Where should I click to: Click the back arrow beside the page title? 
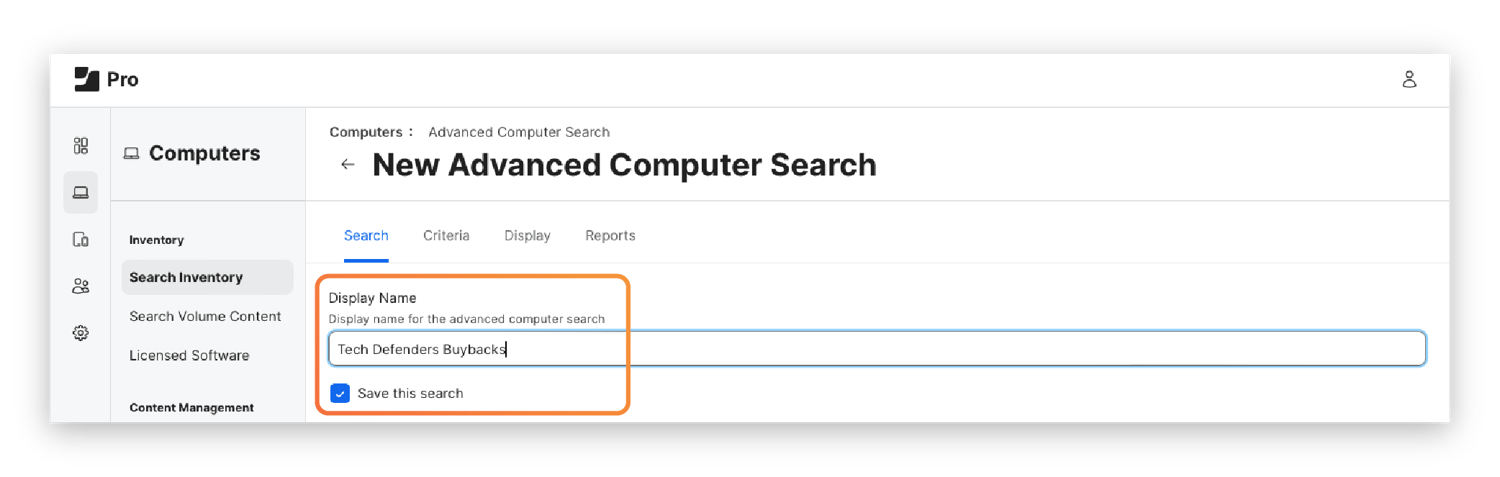348,165
